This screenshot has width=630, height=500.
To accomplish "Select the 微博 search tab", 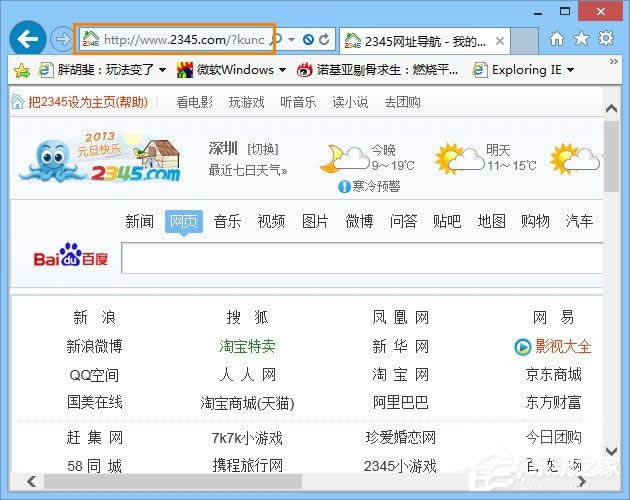I will tap(359, 221).
